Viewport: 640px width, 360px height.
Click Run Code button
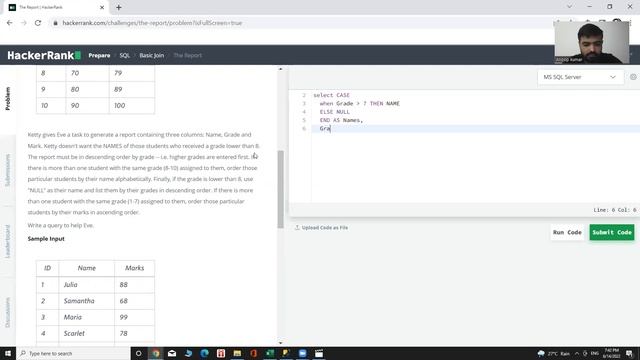click(x=567, y=232)
